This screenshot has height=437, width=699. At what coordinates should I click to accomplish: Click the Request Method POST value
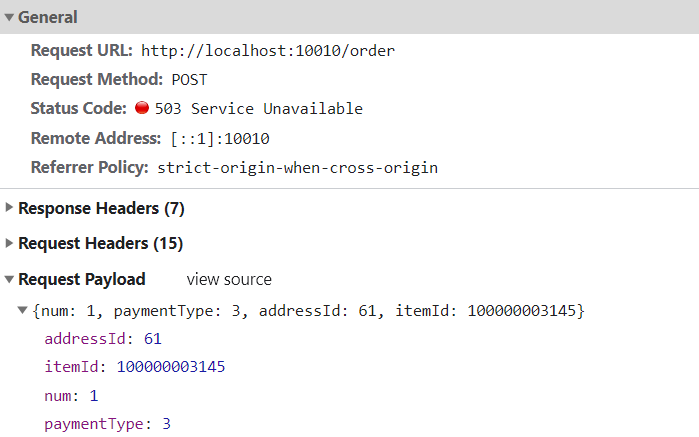click(189, 79)
